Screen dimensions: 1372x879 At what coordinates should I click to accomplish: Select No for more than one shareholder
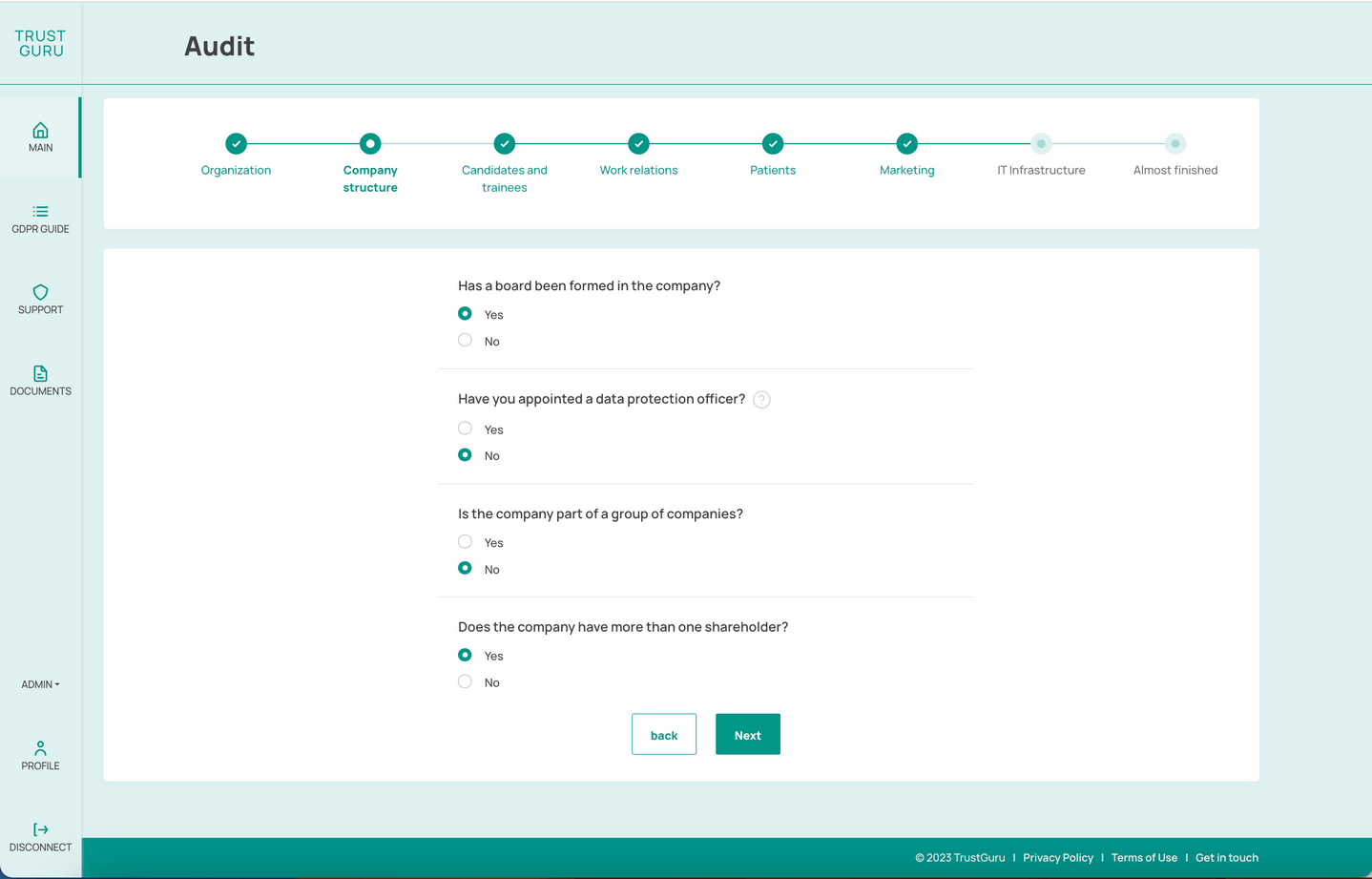click(x=465, y=681)
